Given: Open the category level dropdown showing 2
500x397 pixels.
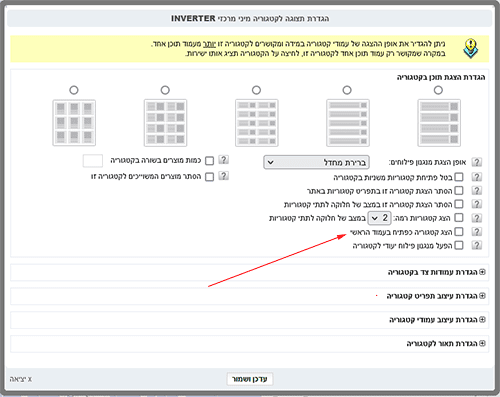Looking at the screenshot, I should click(x=379, y=218).
